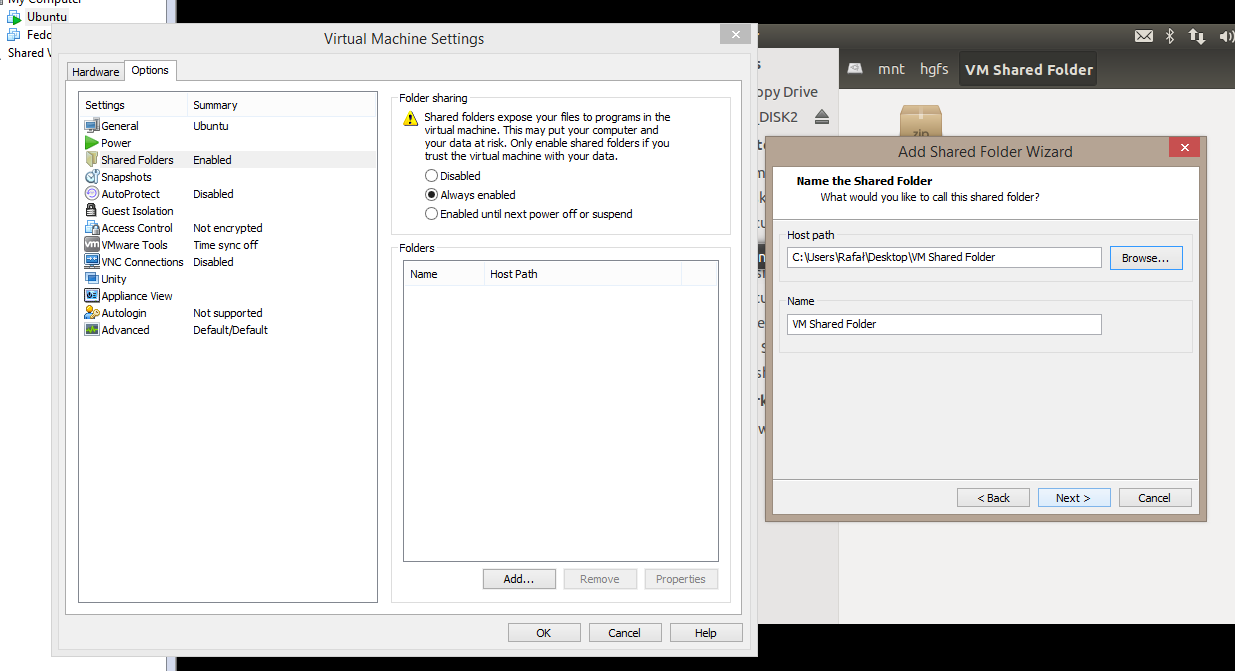Select the General setting monitor icon

coord(91,126)
